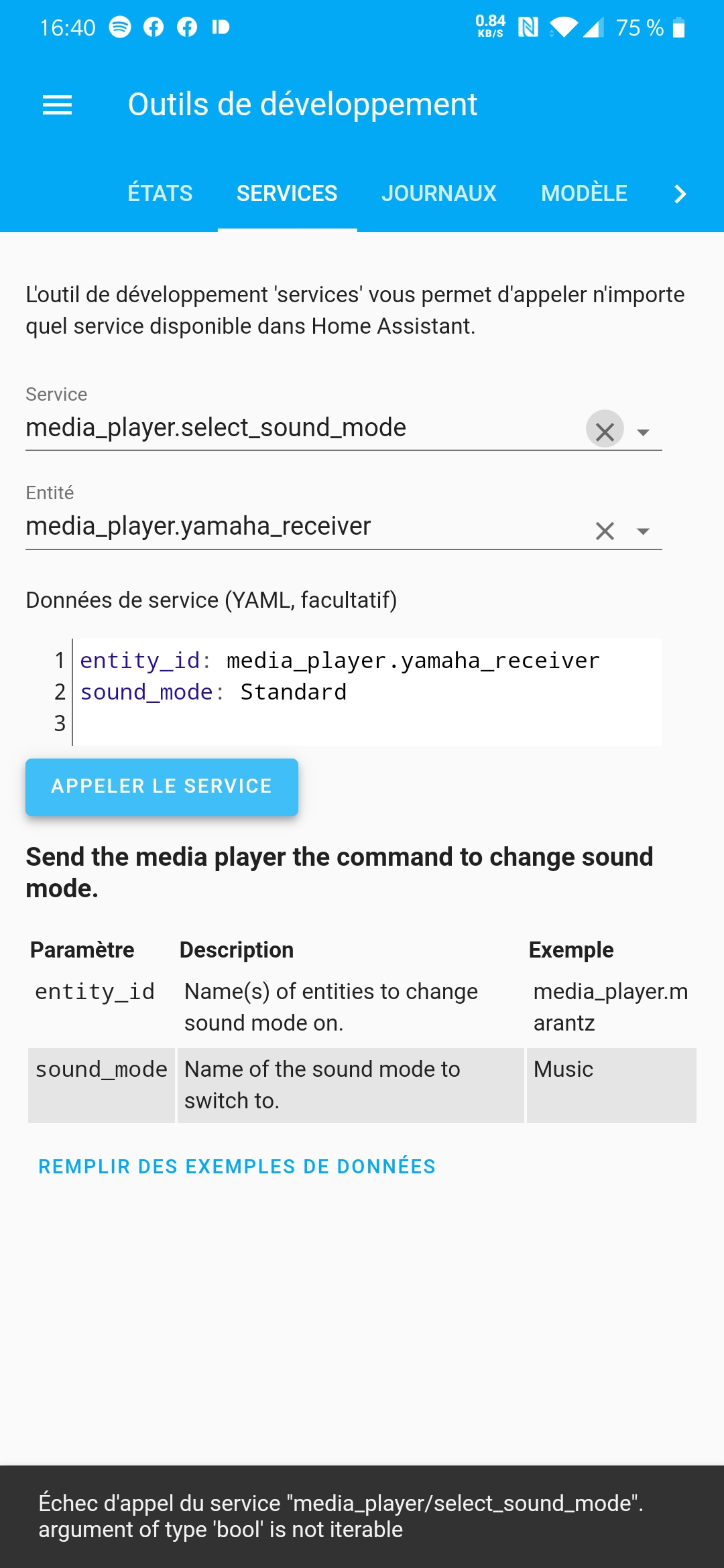
Task: Click REMPLIR DES EXEMPLES DE DONNÉES link
Action: tap(237, 1167)
